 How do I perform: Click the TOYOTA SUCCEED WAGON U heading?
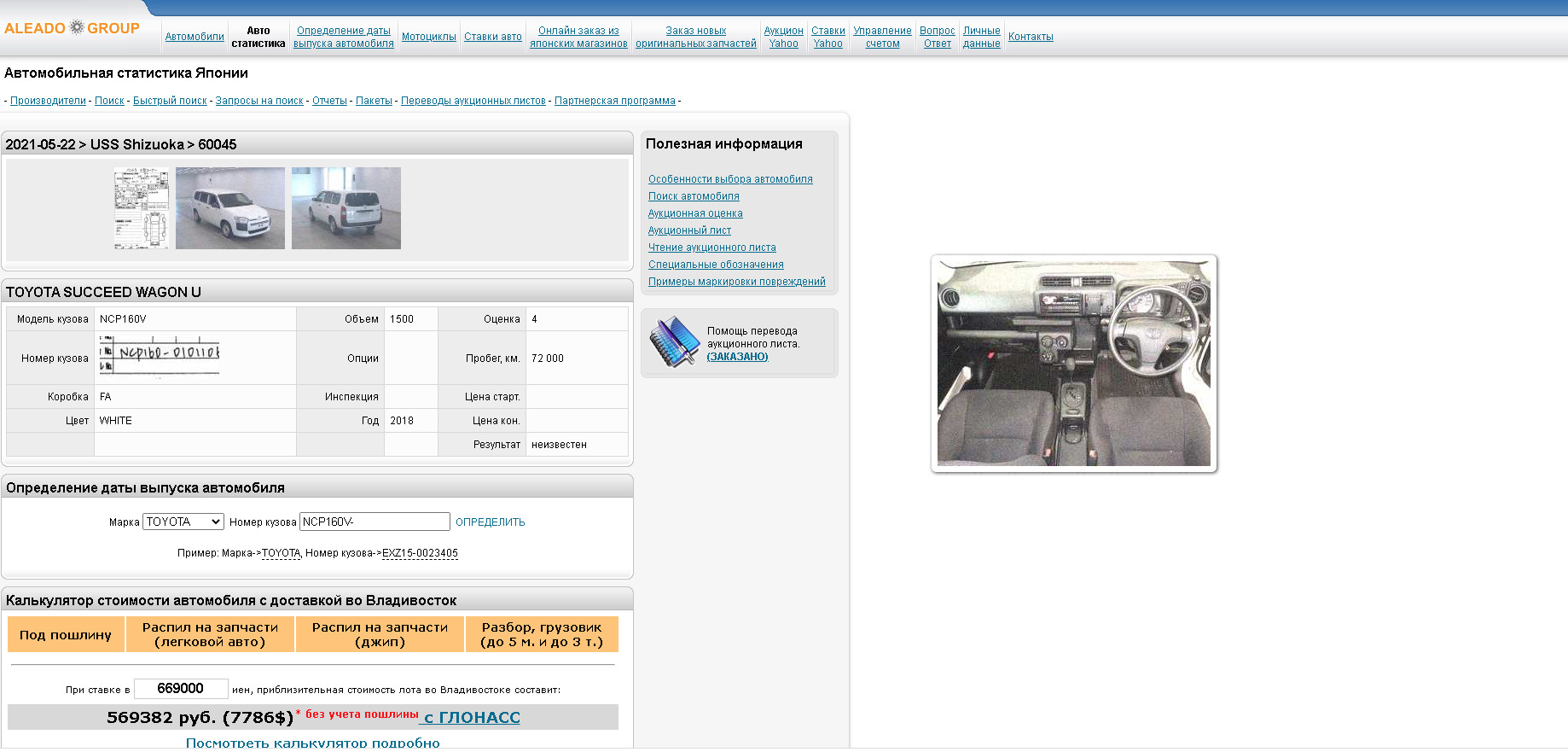103,292
